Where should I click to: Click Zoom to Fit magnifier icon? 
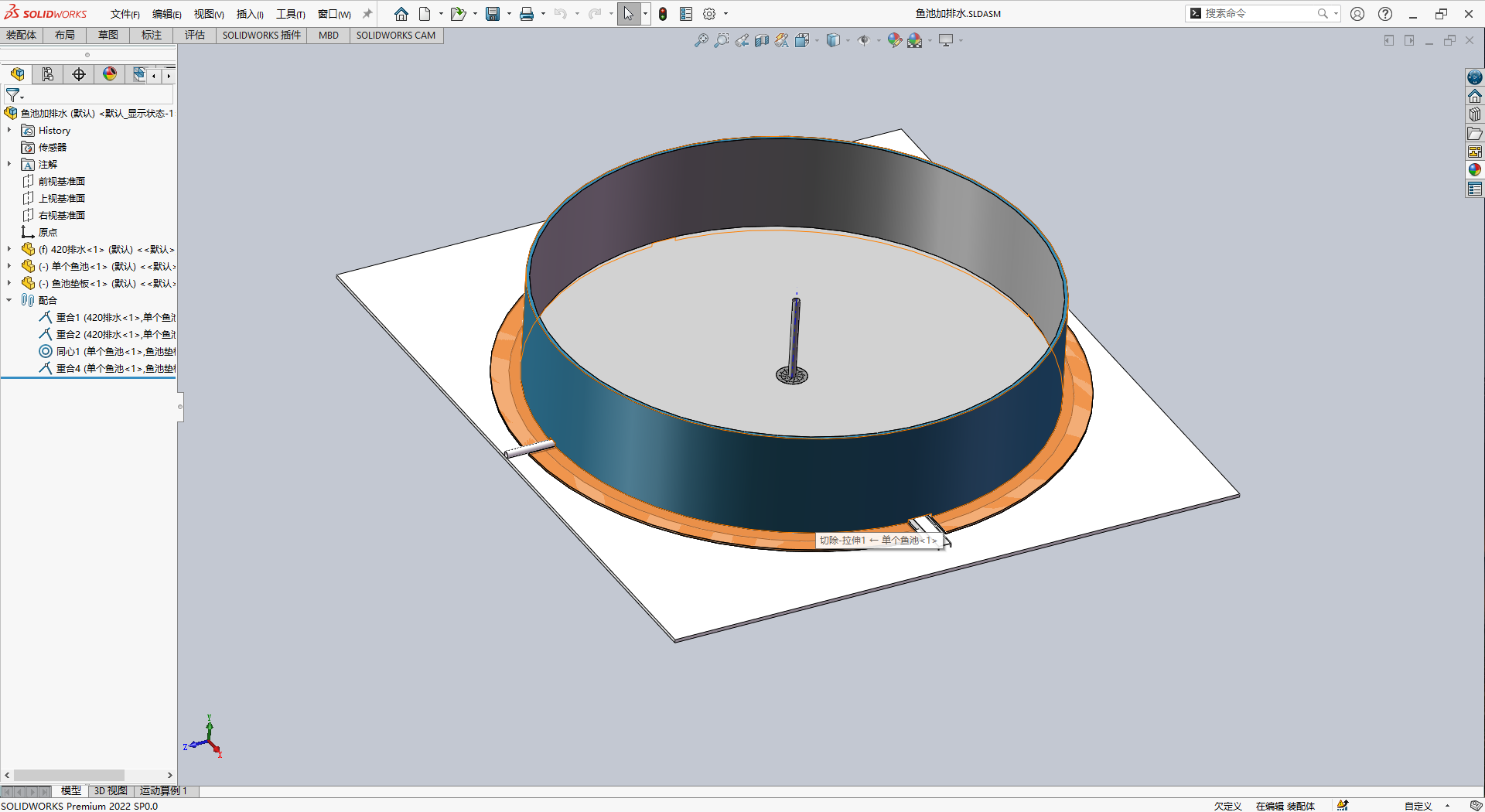[x=701, y=40]
